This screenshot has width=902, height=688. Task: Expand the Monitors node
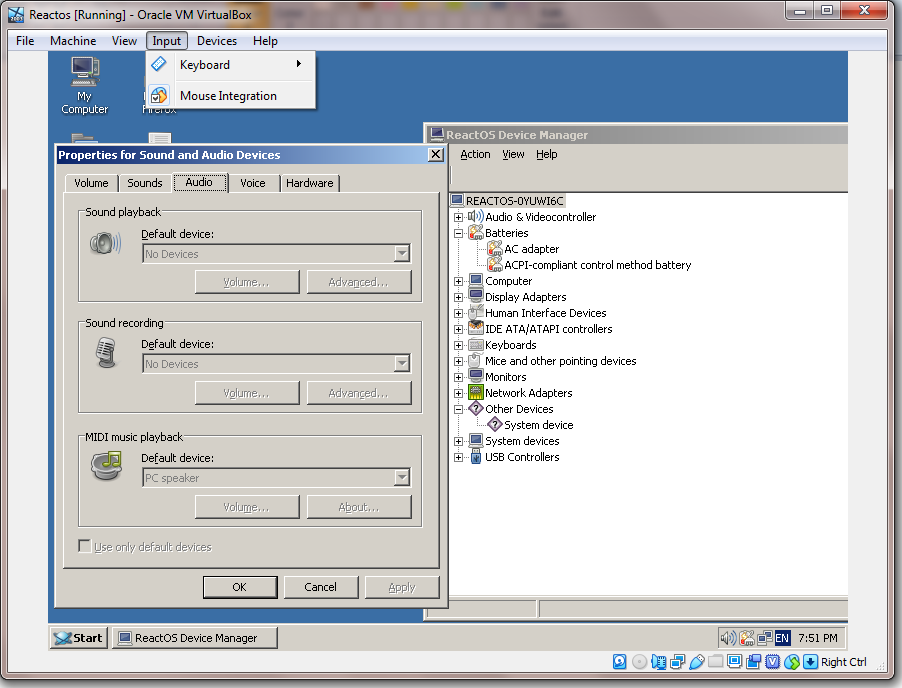pyautogui.click(x=458, y=377)
